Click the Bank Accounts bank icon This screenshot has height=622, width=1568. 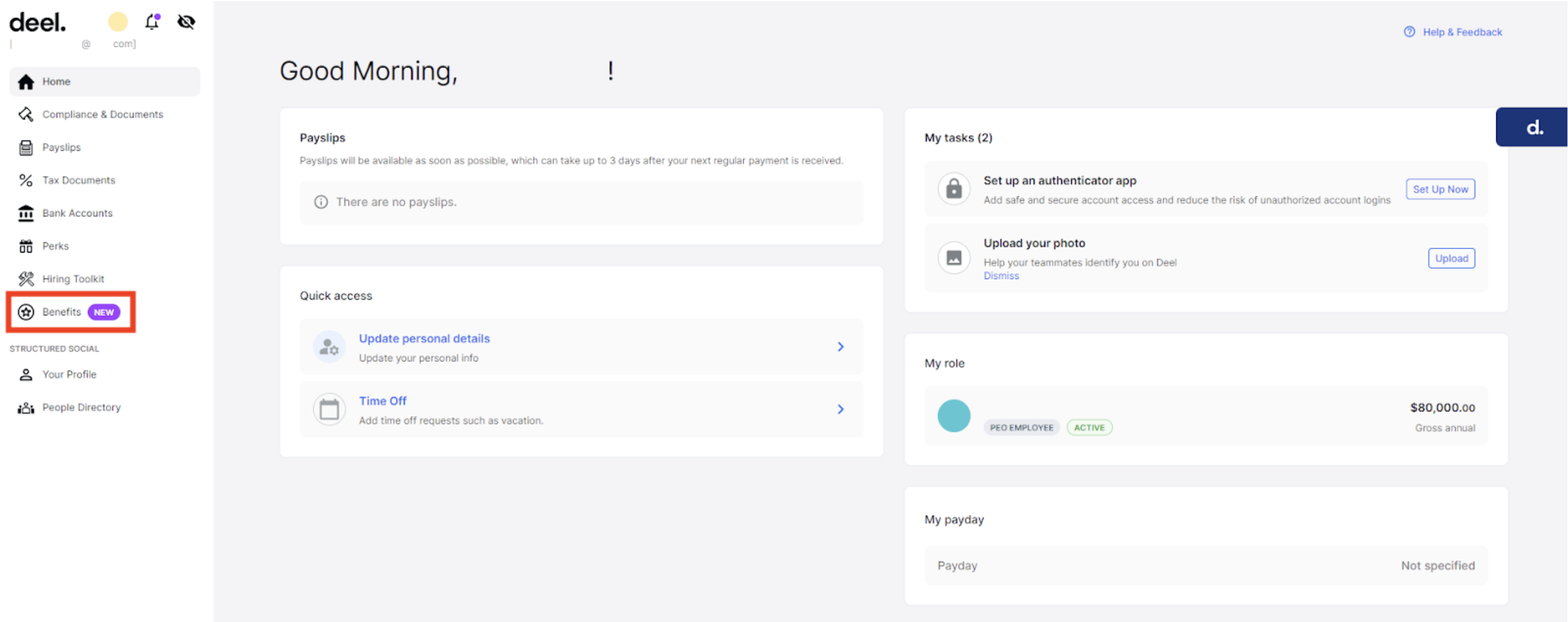click(x=25, y=213)
